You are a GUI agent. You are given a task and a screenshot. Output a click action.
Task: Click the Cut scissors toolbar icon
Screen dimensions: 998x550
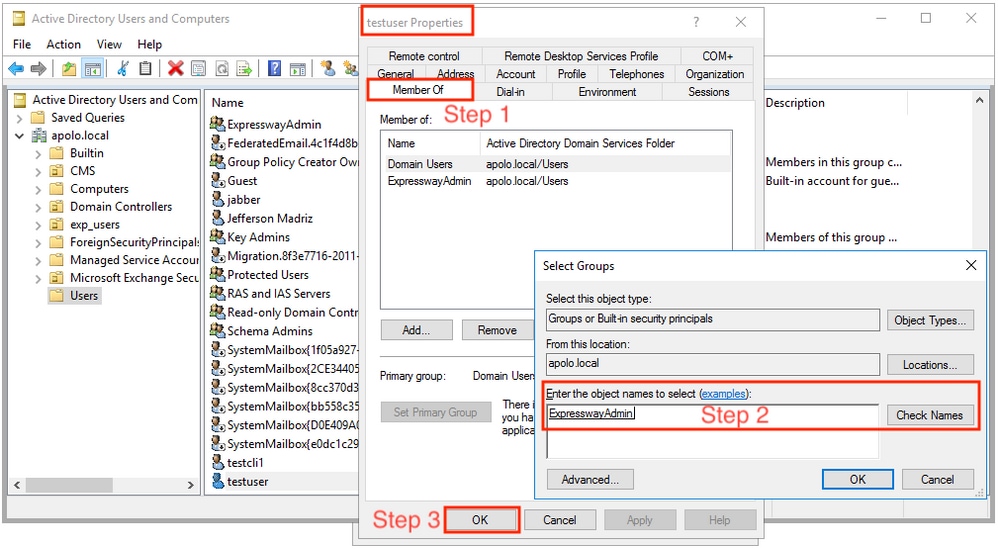click(x=123, y=68)
